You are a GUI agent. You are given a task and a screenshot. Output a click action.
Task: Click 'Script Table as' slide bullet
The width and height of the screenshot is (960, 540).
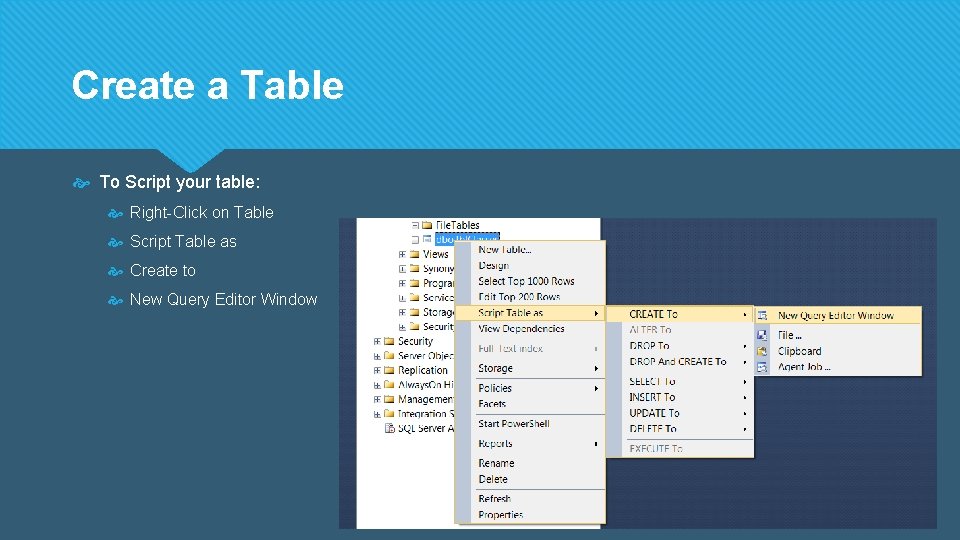click(183, 241)
